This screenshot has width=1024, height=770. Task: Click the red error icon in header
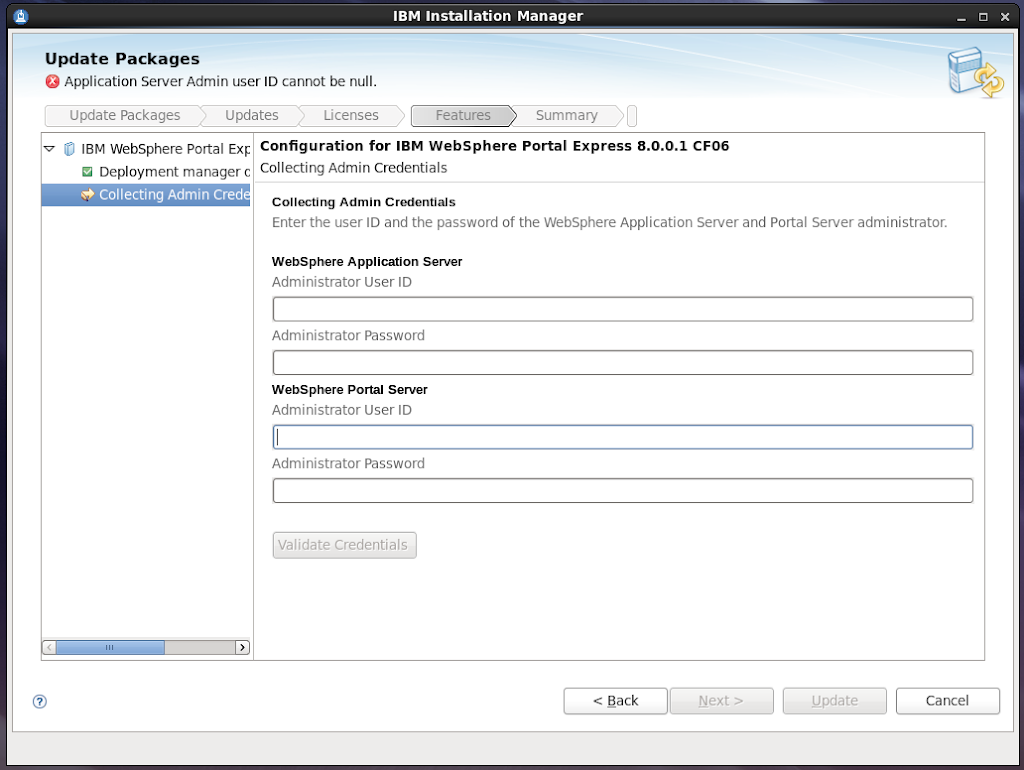pyautogui.click(x=53, y=82)
